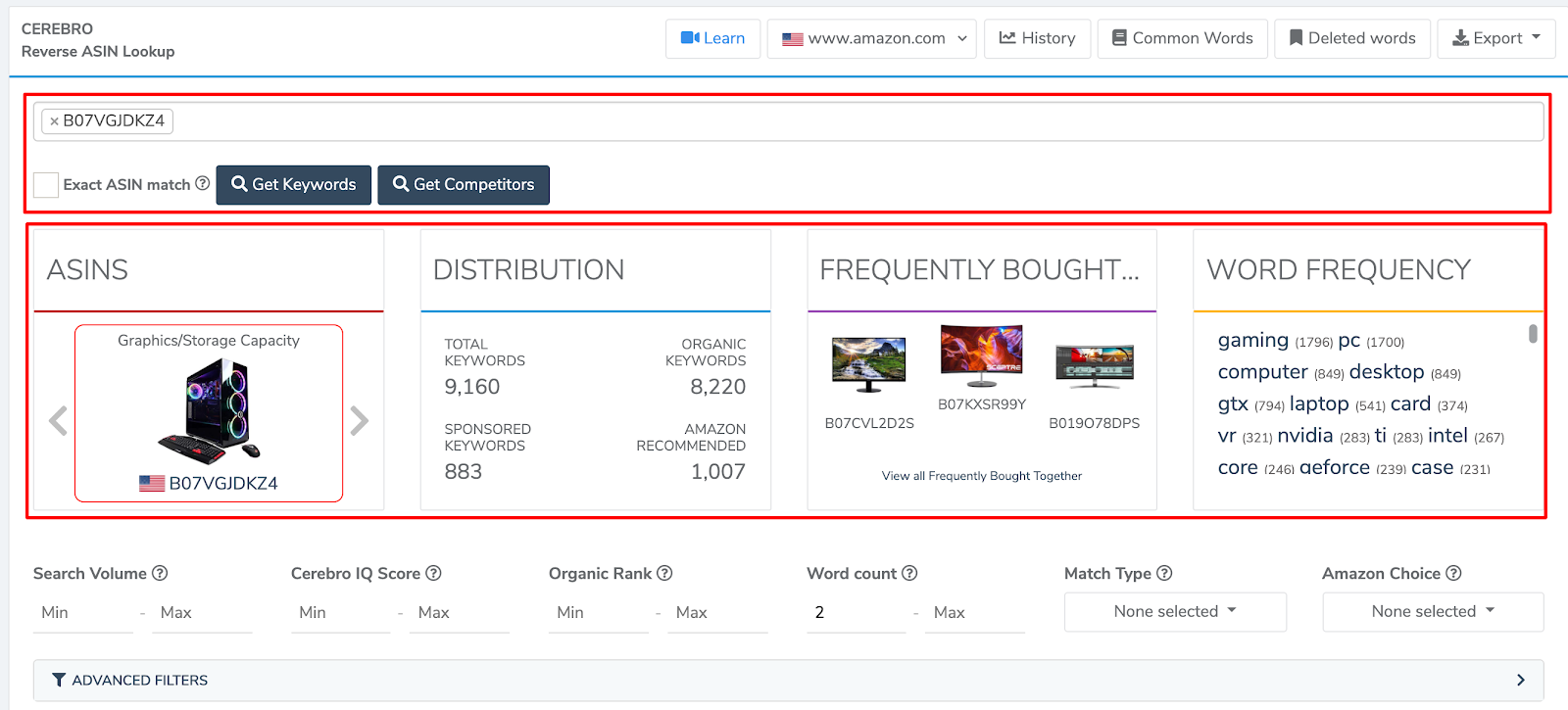Click the Cerebro IQ Score help icon
Image resolution: width=1568 pixels, height=710 pixels.
coord(433,573)
